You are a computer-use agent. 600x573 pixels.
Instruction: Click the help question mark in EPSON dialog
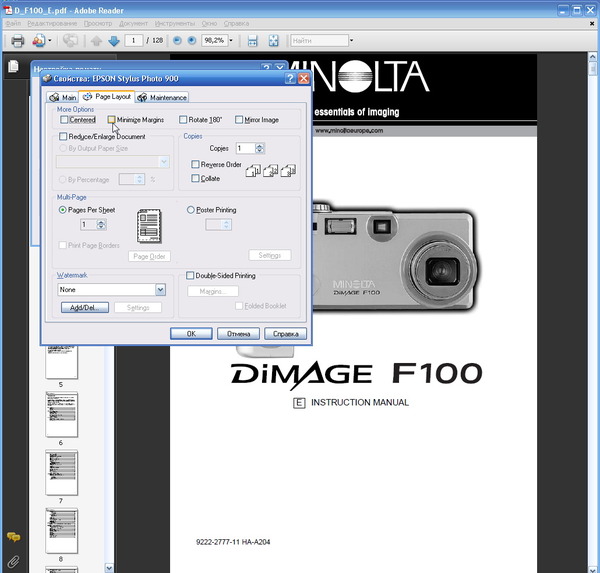(290, 78)
